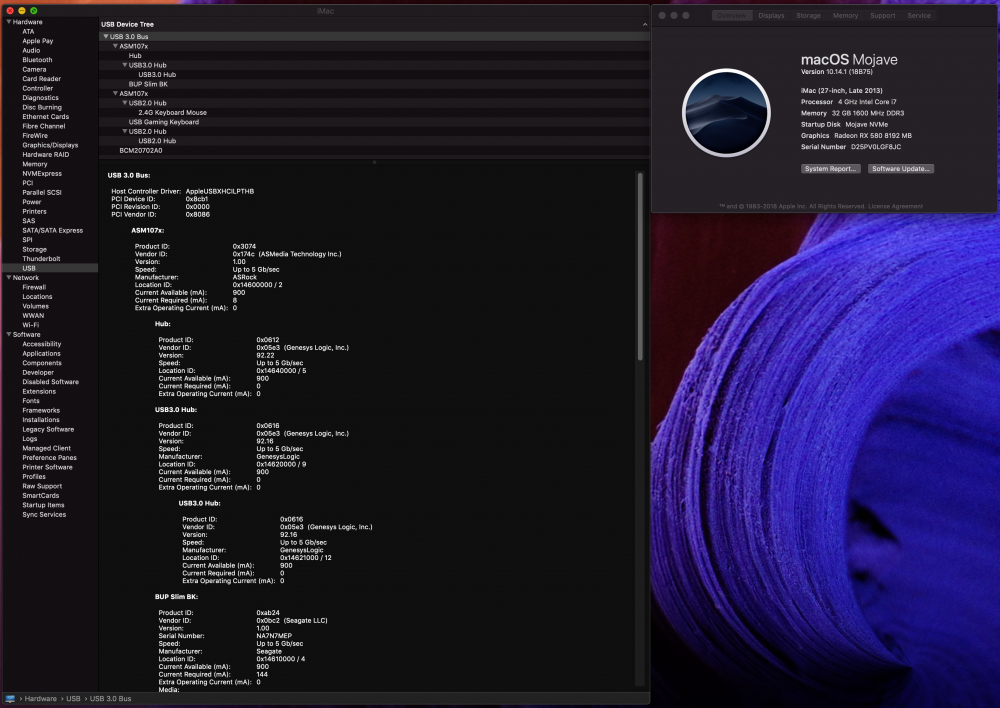
Task: Switch to the Memory tab
Action: tap(845, 15)
